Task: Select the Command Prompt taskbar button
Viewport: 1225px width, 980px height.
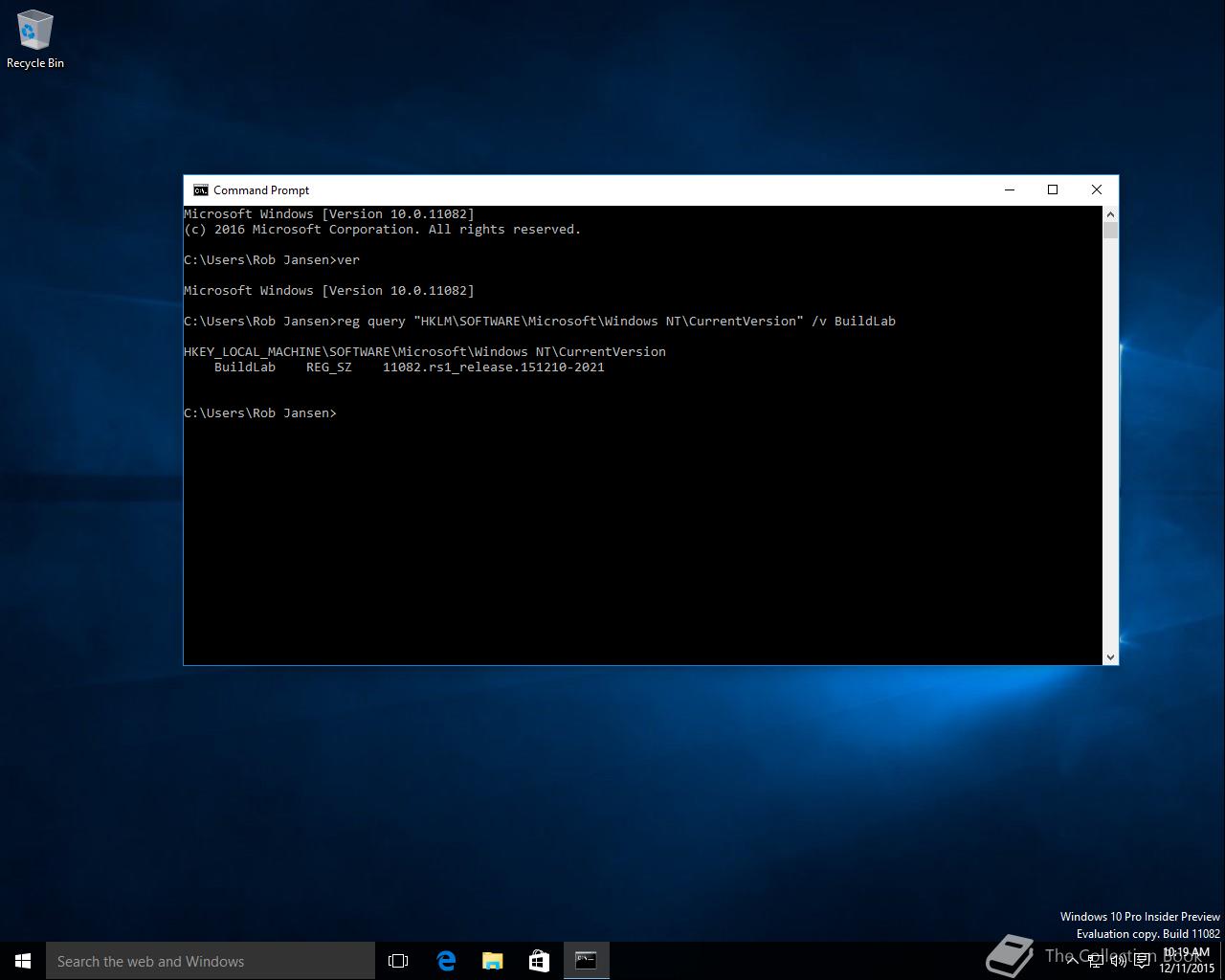Action: (x=586, y=961)
